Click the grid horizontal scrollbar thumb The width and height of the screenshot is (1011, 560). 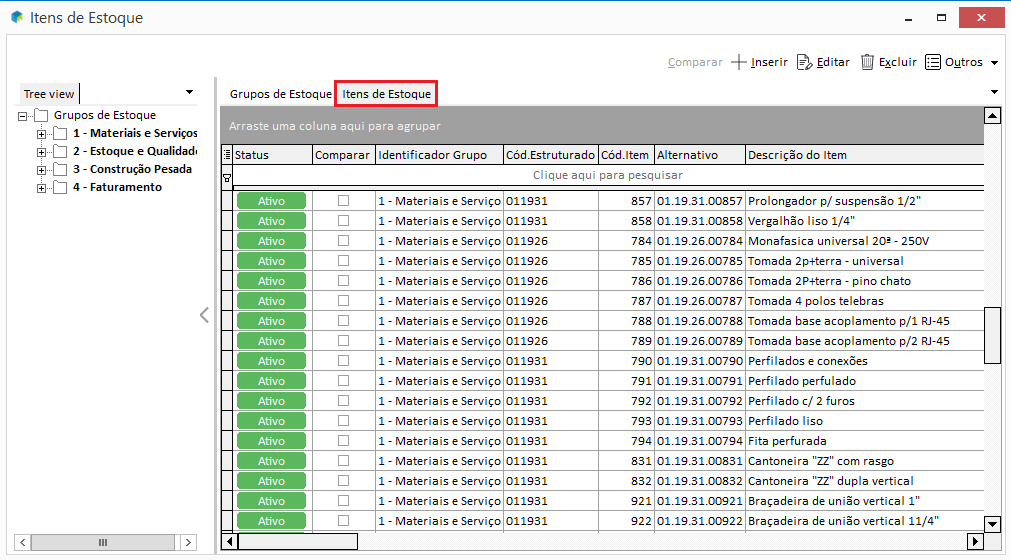(x=298, y=541)
